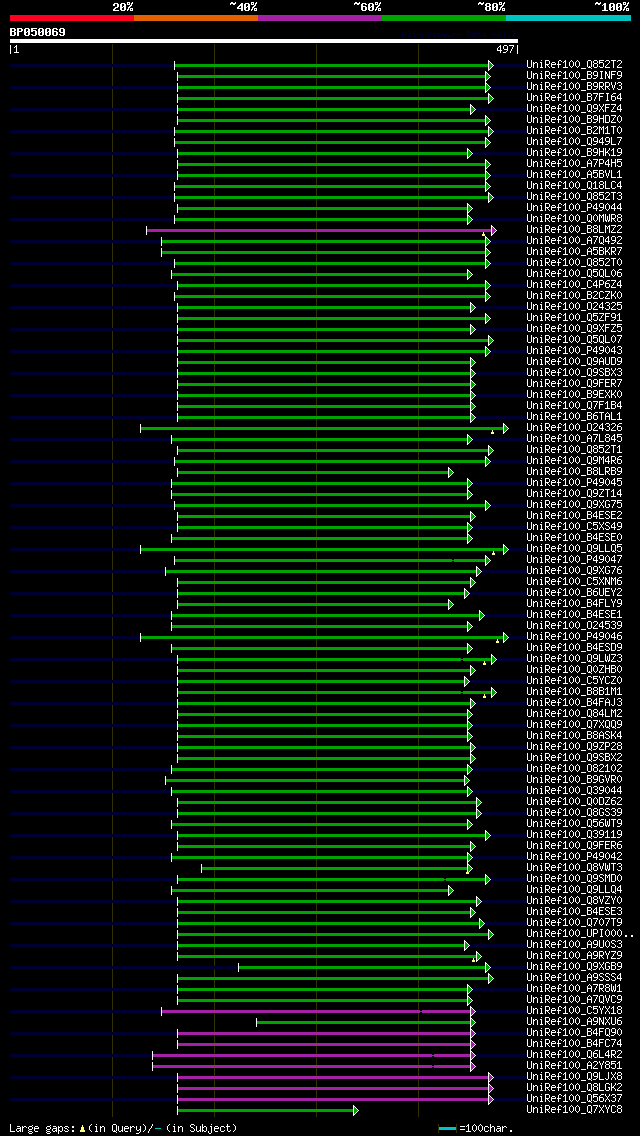Click the long green alignment bar for UniRef100_O24326
Image resolution: width=640 pixels, height=1136 pixels.
pos(323,429)
